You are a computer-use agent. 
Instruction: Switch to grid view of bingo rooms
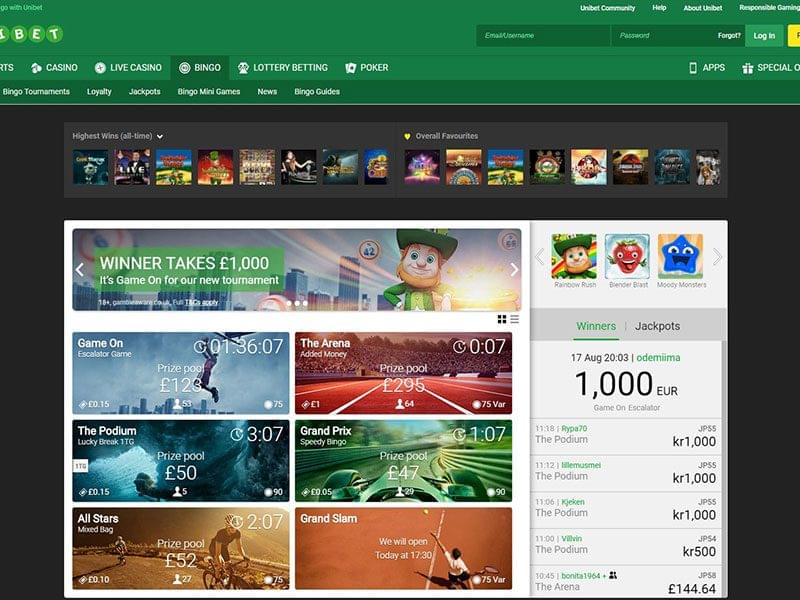502,319
